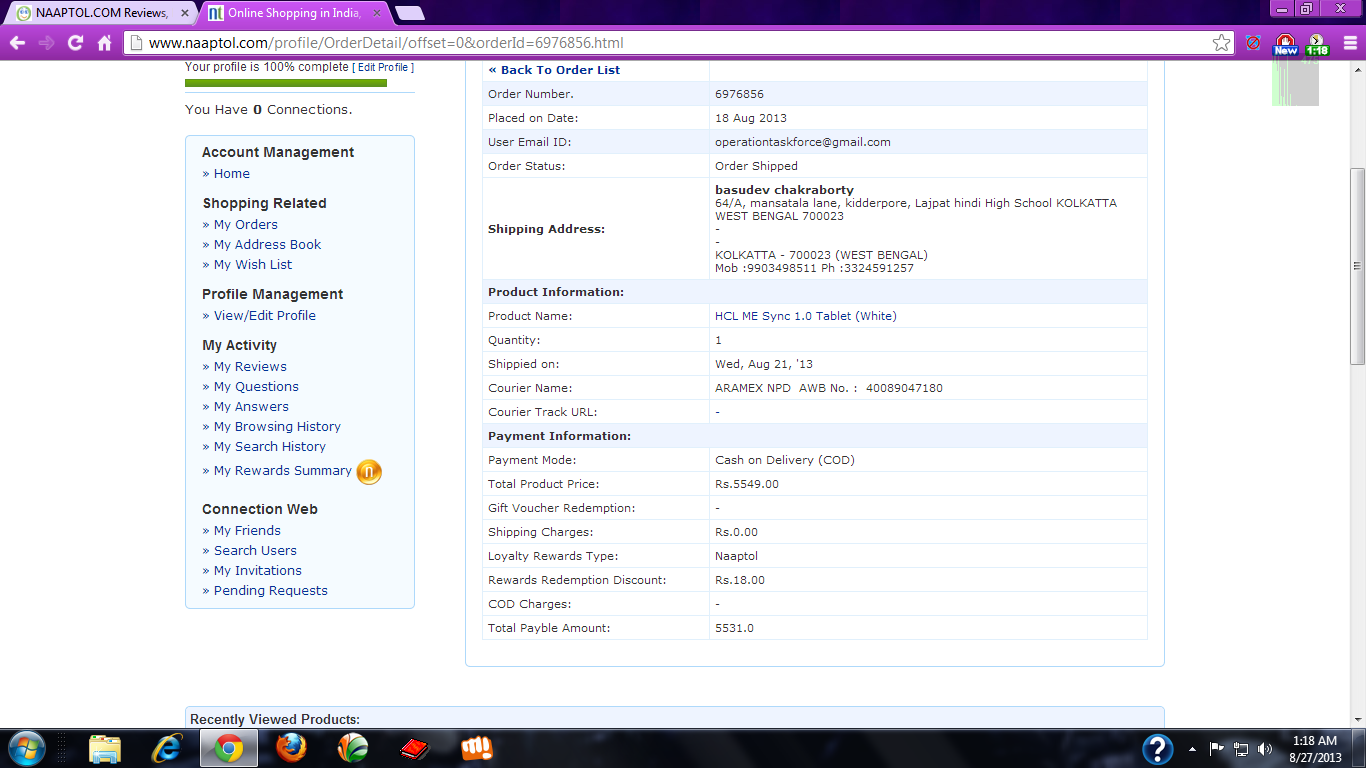Open My Address Book
The height and width of the screenshot is (768, 1366).
(267, 245)
